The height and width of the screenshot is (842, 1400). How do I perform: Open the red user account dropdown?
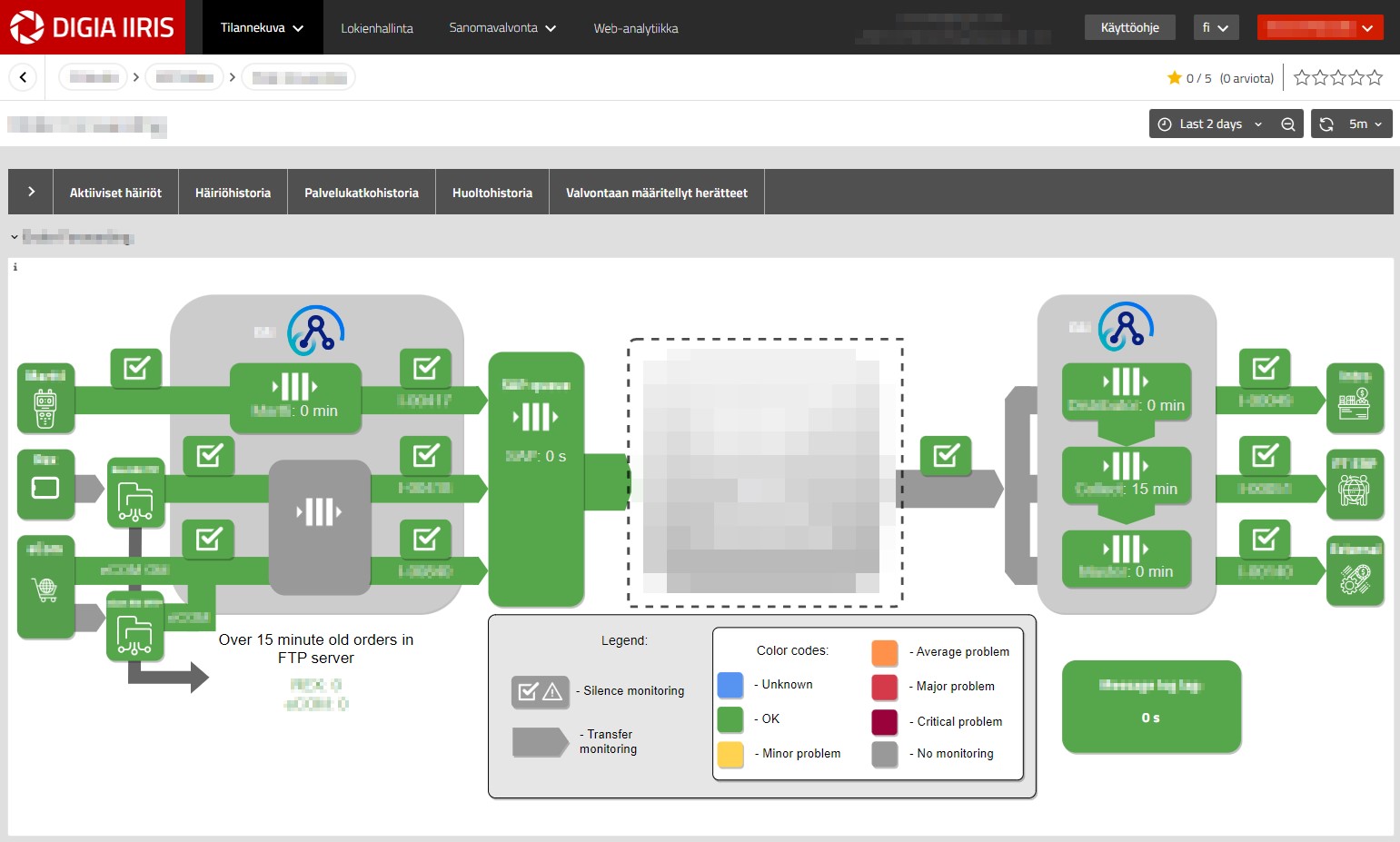coord(1320,27)
